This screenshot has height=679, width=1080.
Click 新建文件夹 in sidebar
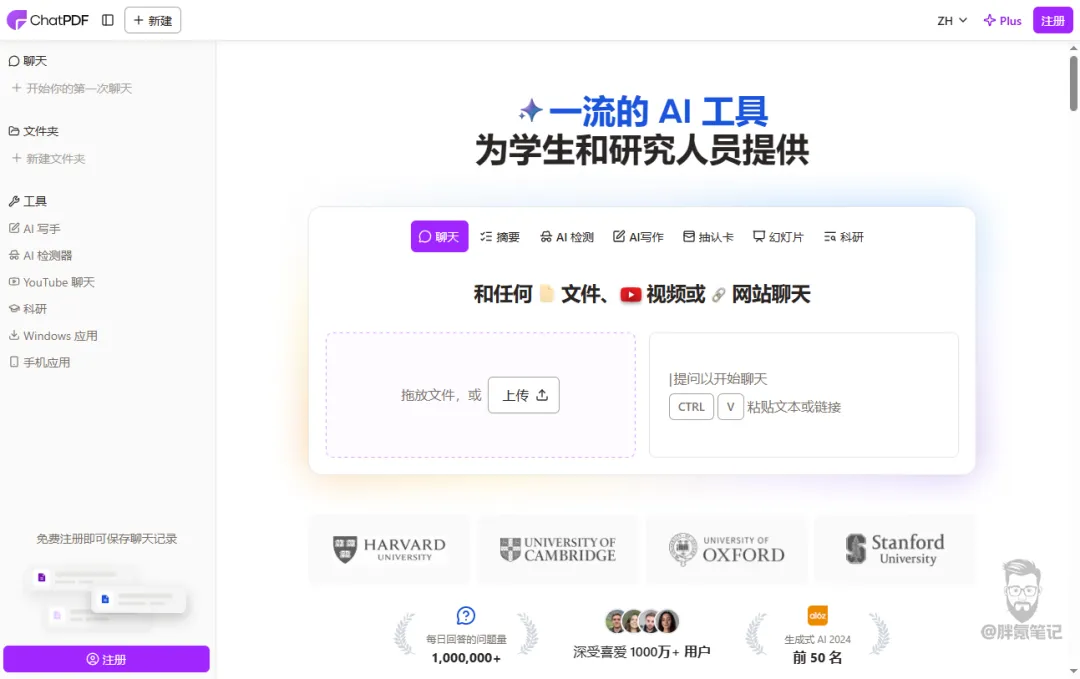point(48,158)
